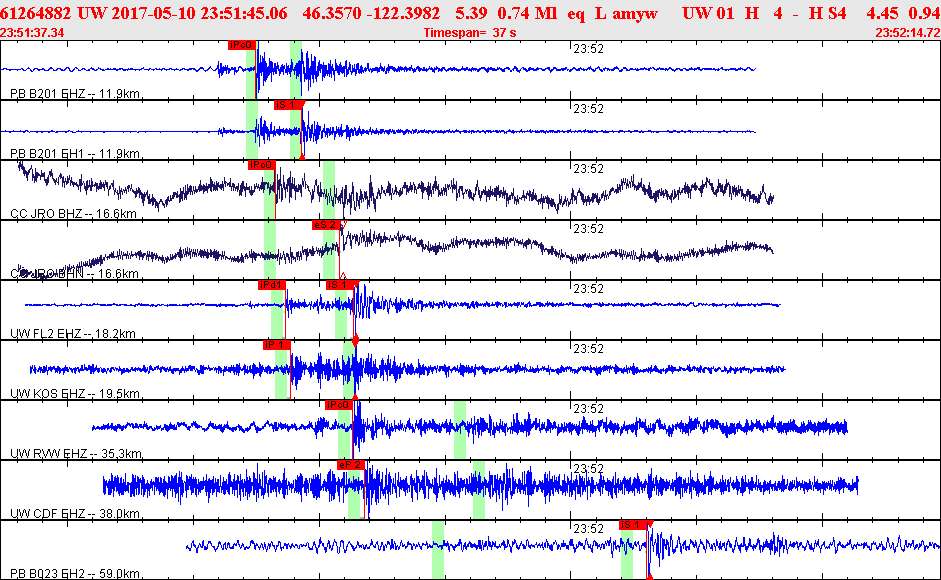Click the iPc0 pick flag on CC JRO BHZ
The width and height of the screenshot is (941, 580).
(x=261, y=165)
